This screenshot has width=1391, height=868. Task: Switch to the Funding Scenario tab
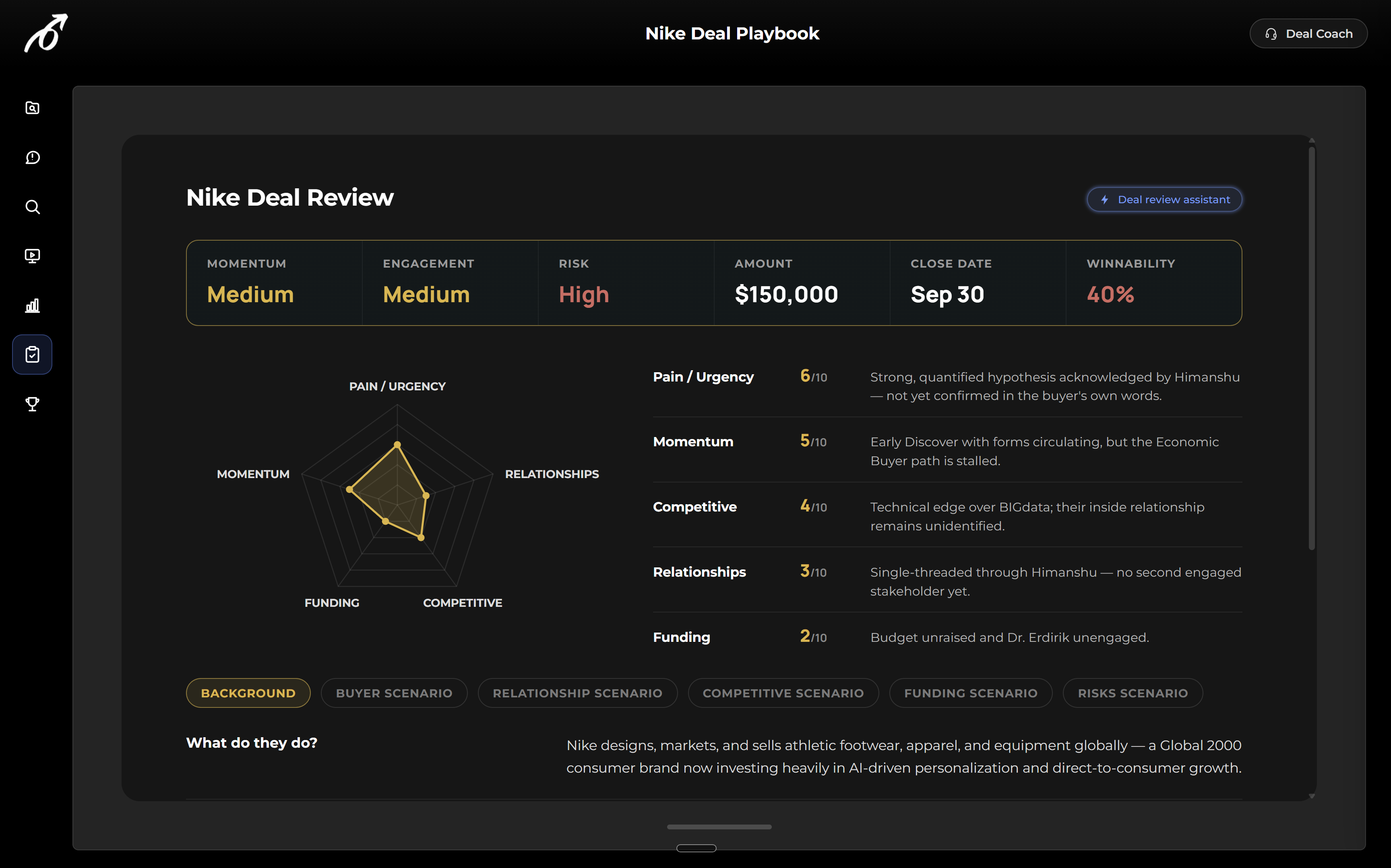(971, 693)
